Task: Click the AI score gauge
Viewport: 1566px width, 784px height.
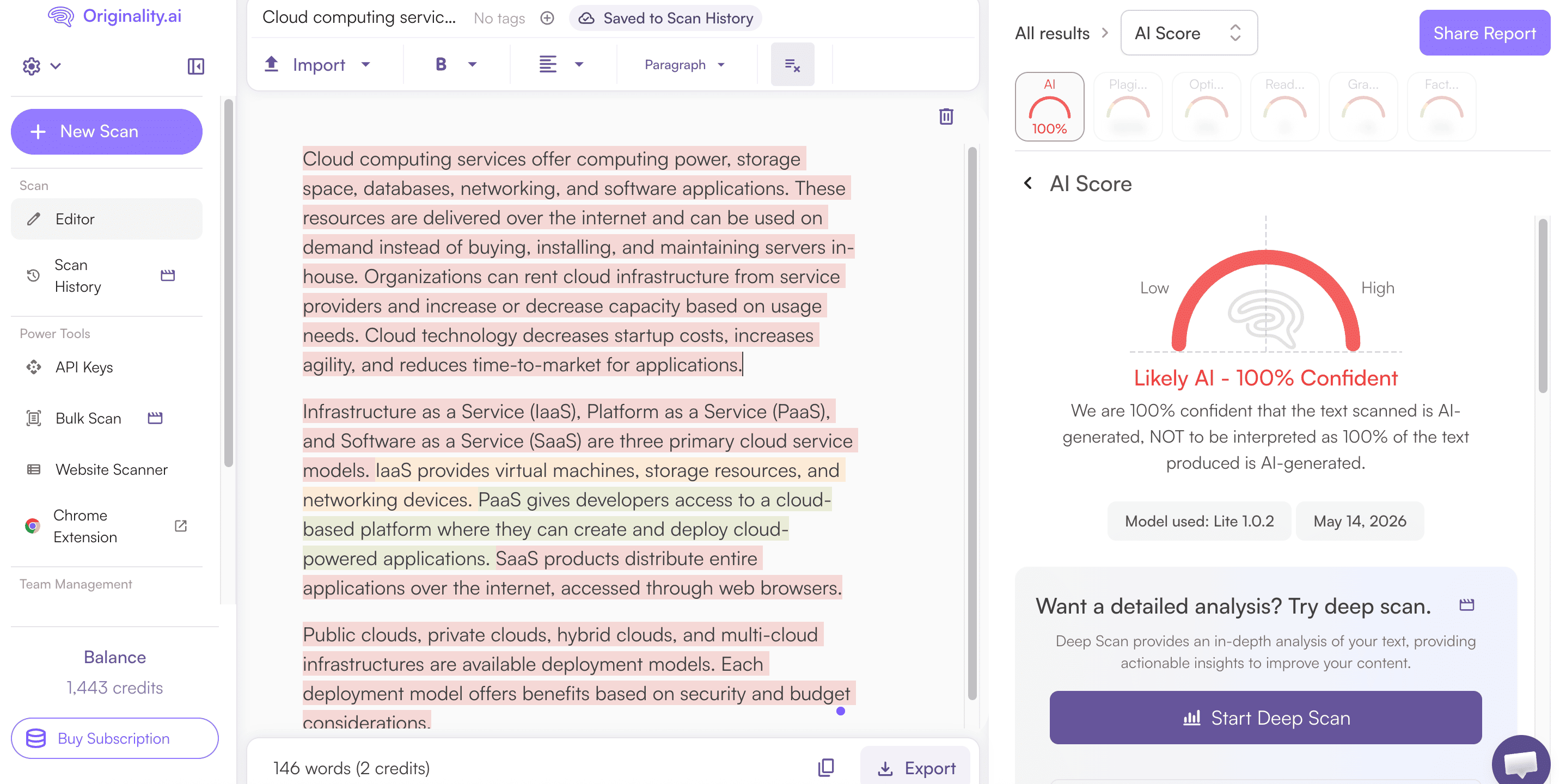Action: coord(1265,300)
